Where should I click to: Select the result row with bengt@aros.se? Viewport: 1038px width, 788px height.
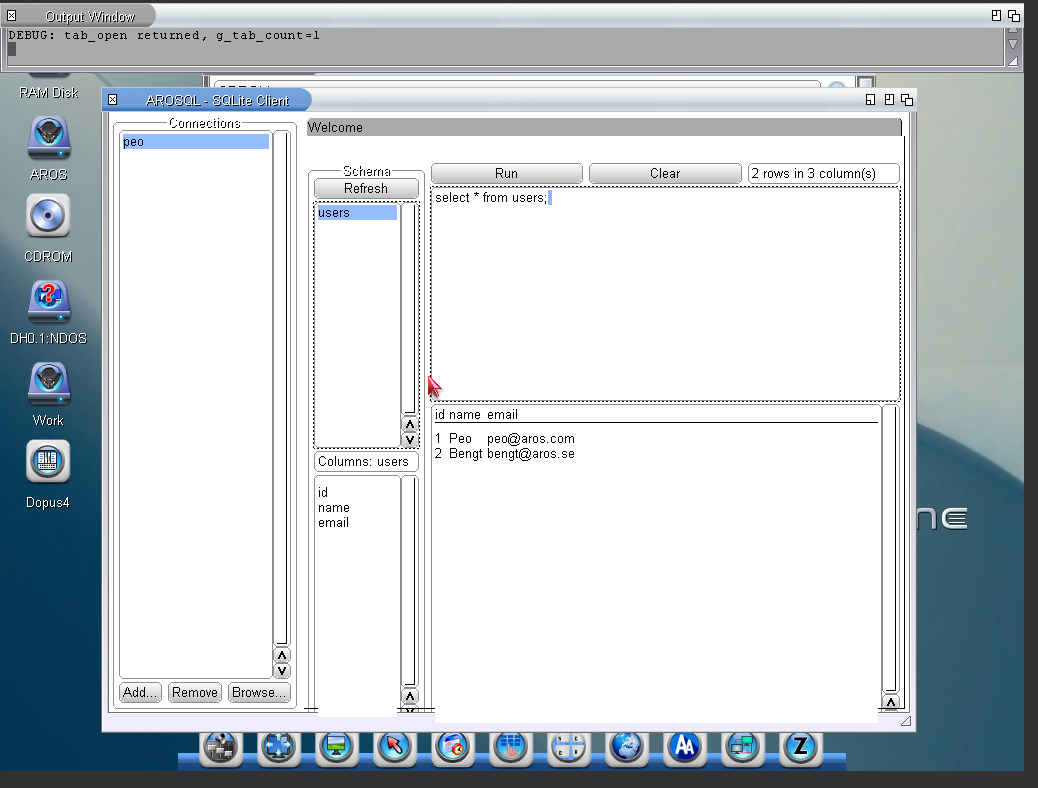pos(655,454)
